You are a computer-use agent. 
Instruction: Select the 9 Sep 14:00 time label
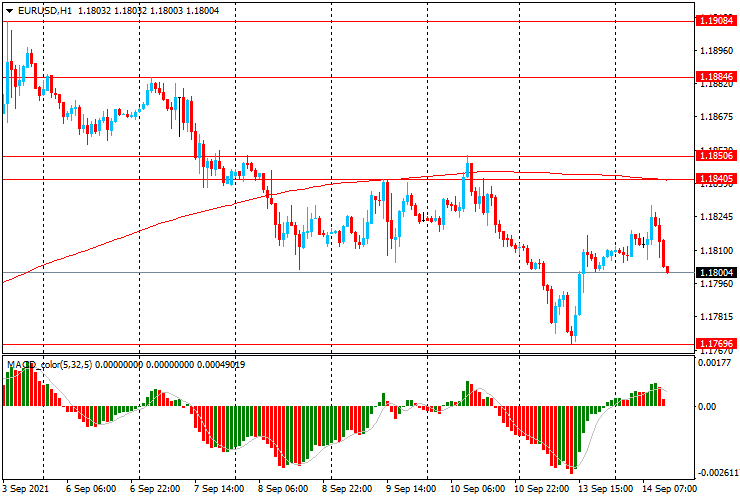point(411,488)
